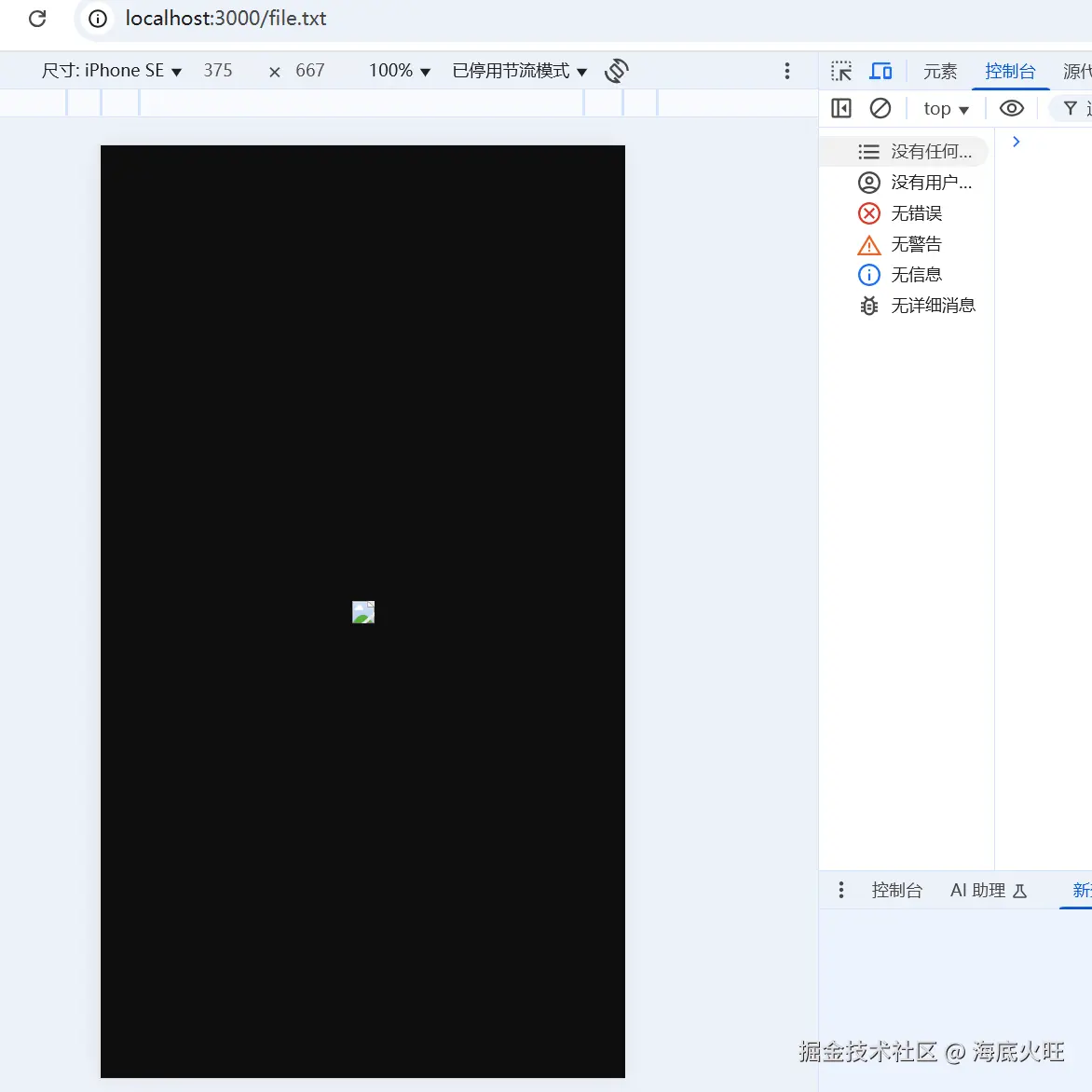Viewport: 1092px width, 1092px height.
Task: Toggle the console sidebar panel
Action: (x=841, y=109)
